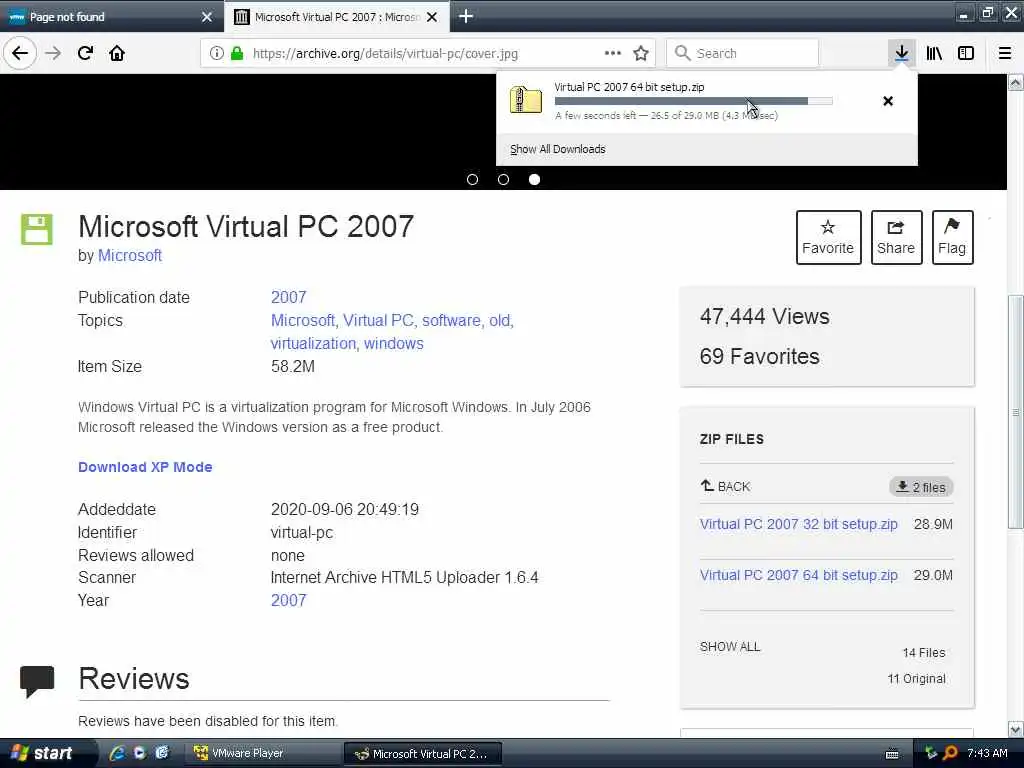Click the orange magnifier tray icon
Viewport: 1024px width, 768px height.
[x=950, y=753]
